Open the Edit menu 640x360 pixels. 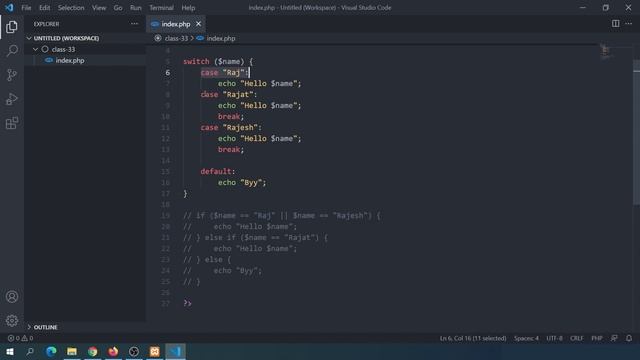pyautogui.click(x=44, y=7)
